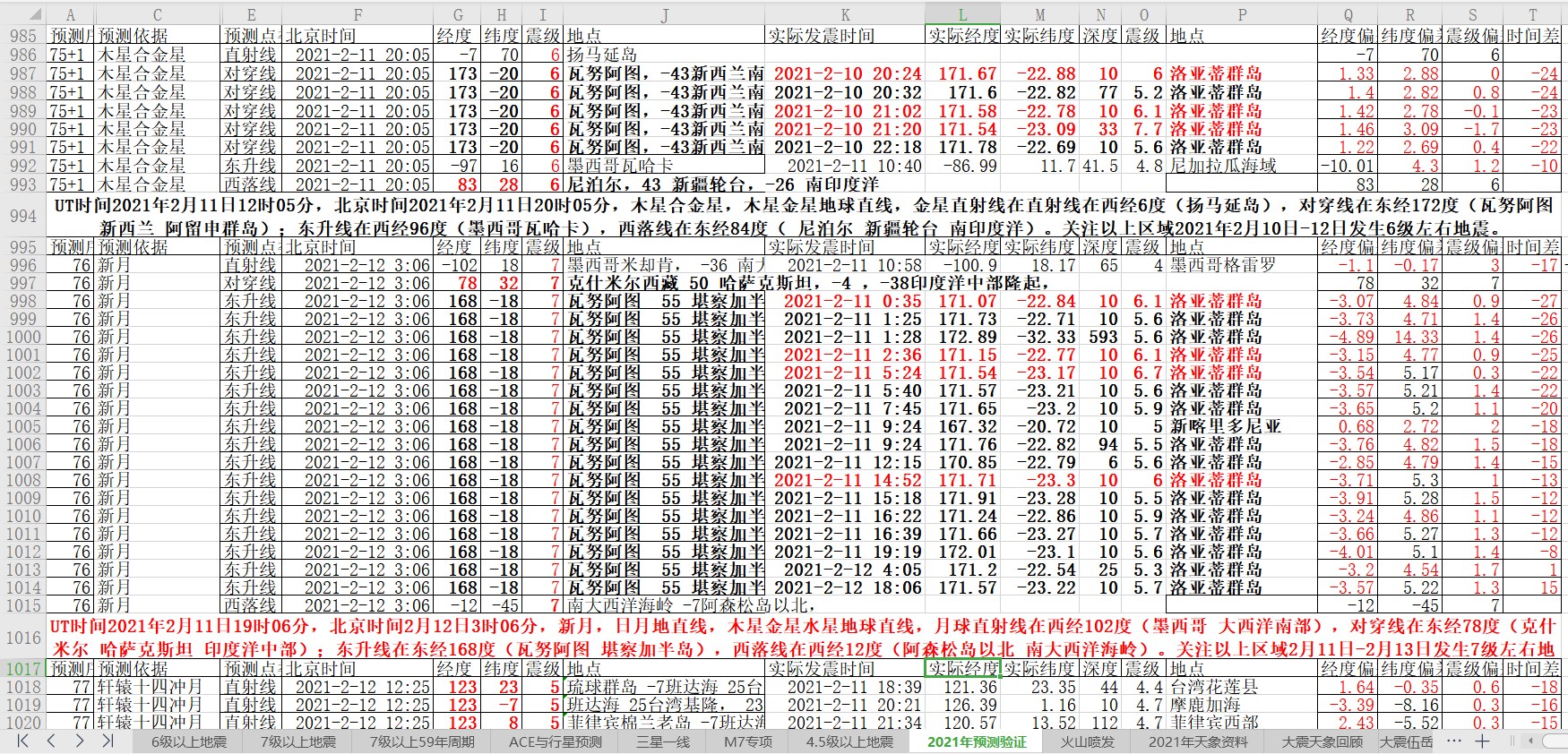The height and width of the screenshot is (754, 1568).
Task: Click cell 墨西哥格雷罗
Action: point(1242,265)
